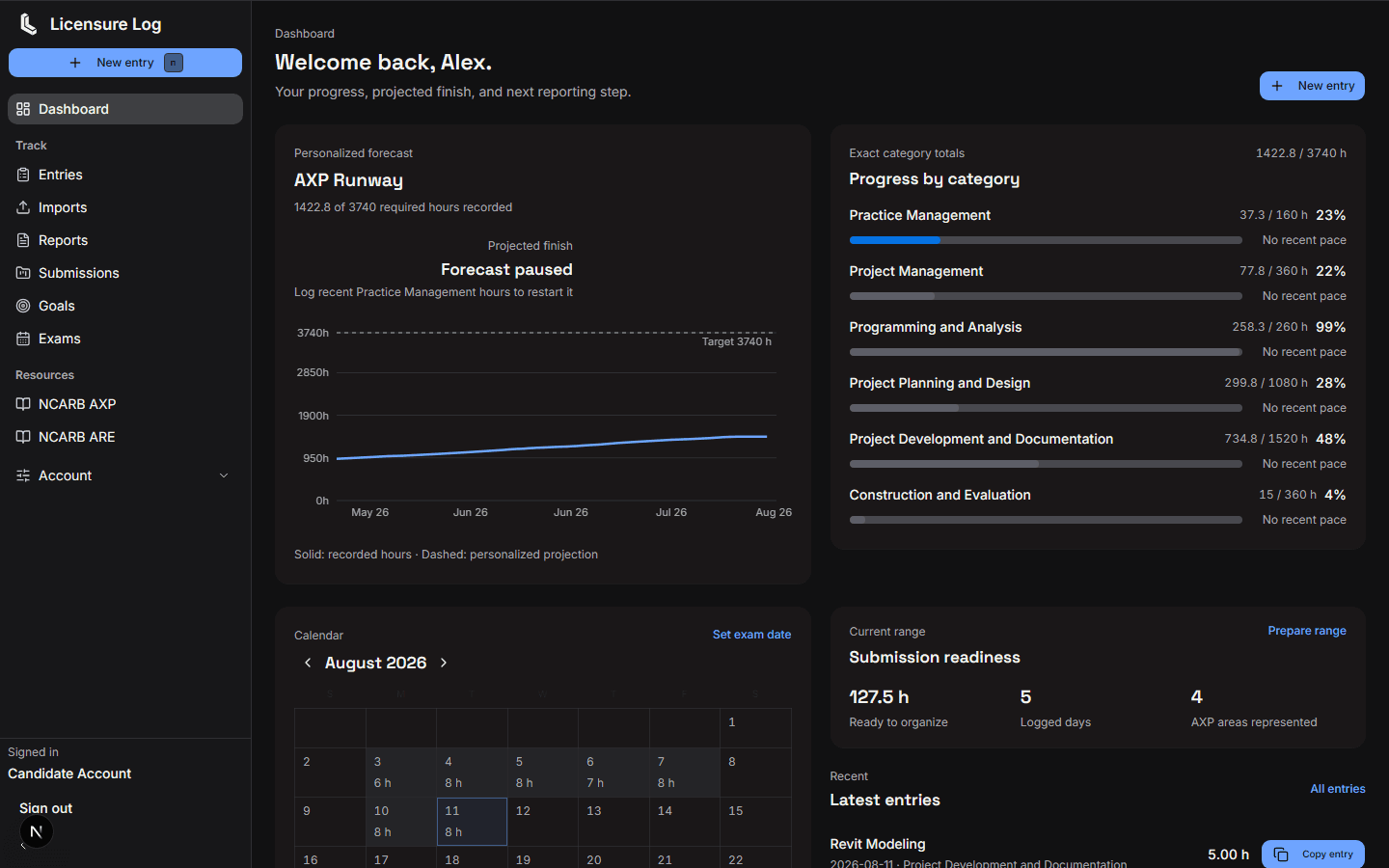This screenshot has width=1389, height=868.
Task: Click the Submissions folder icon
Action: (23, 273)
